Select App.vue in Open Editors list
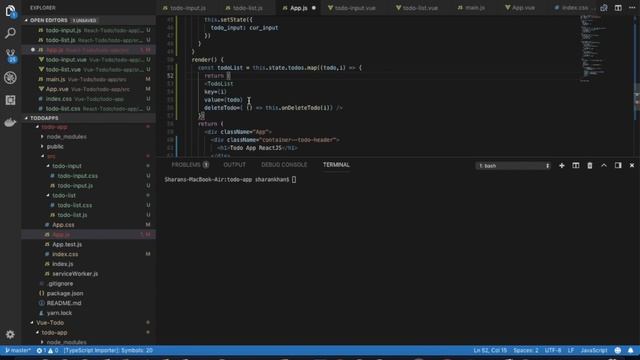 (x=89, y=89)
